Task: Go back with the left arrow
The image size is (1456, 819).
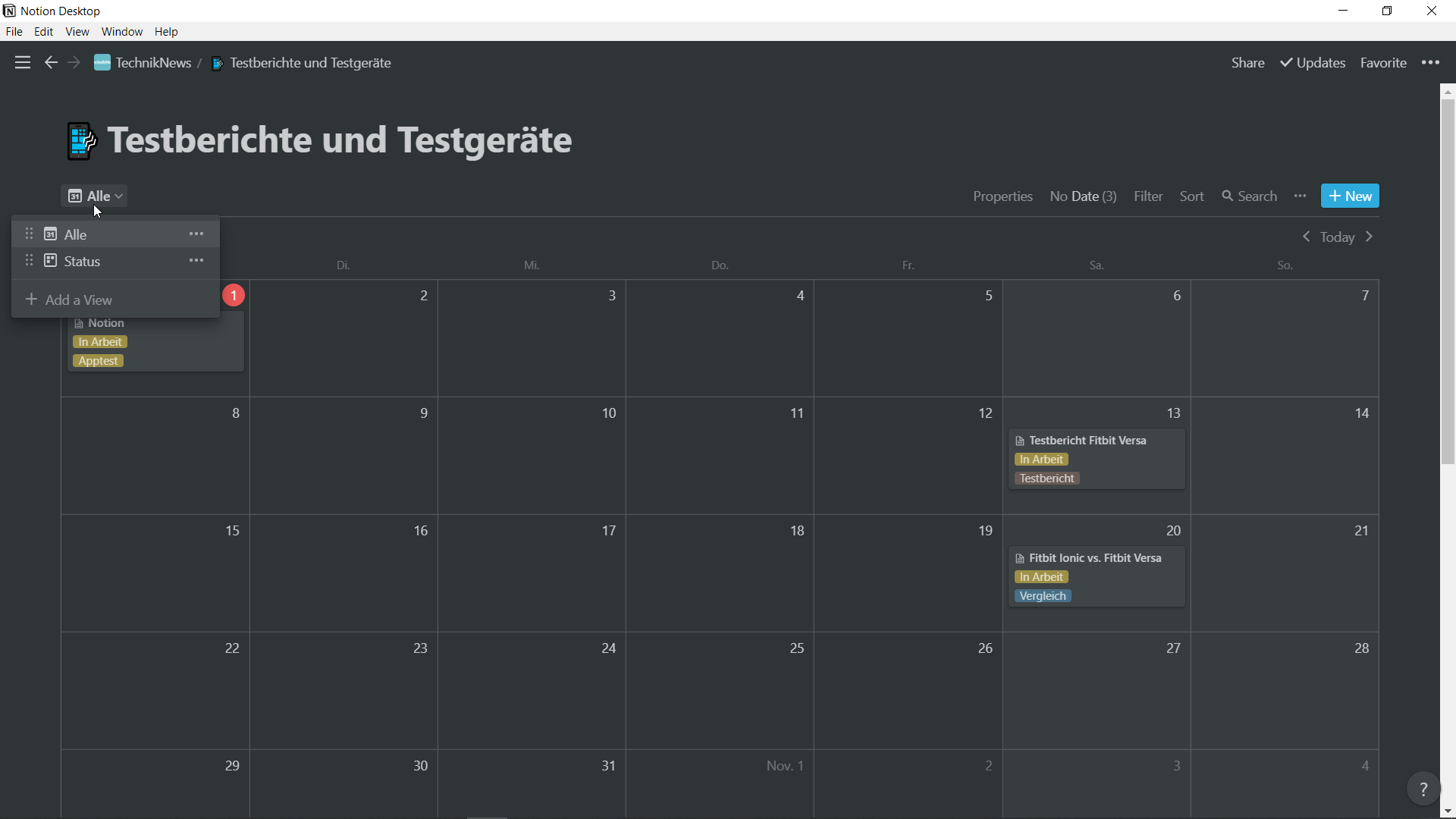Action: click(x=51, y=63)
